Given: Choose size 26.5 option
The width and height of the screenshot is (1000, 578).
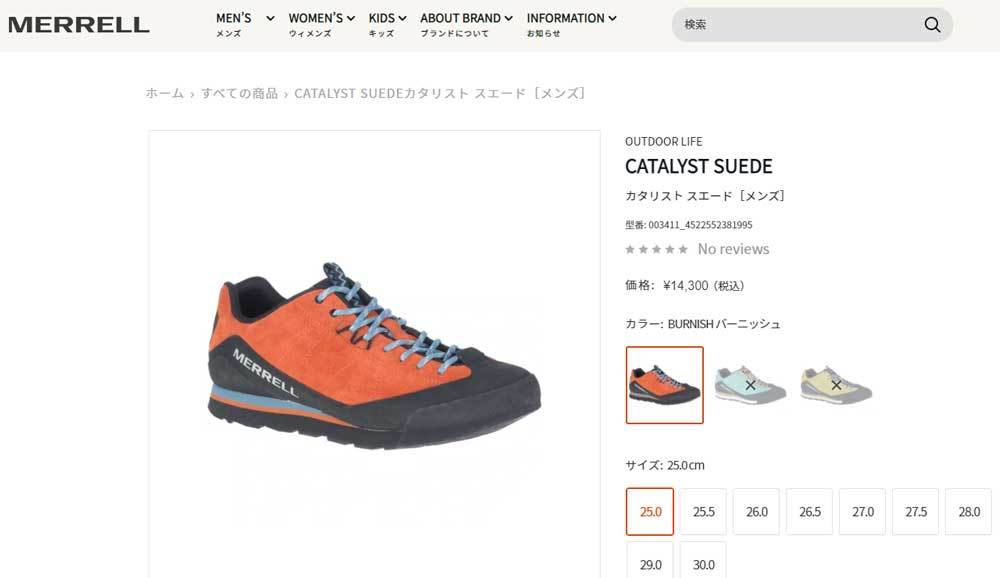Looking at the screenshot, I should pos(809,512).
